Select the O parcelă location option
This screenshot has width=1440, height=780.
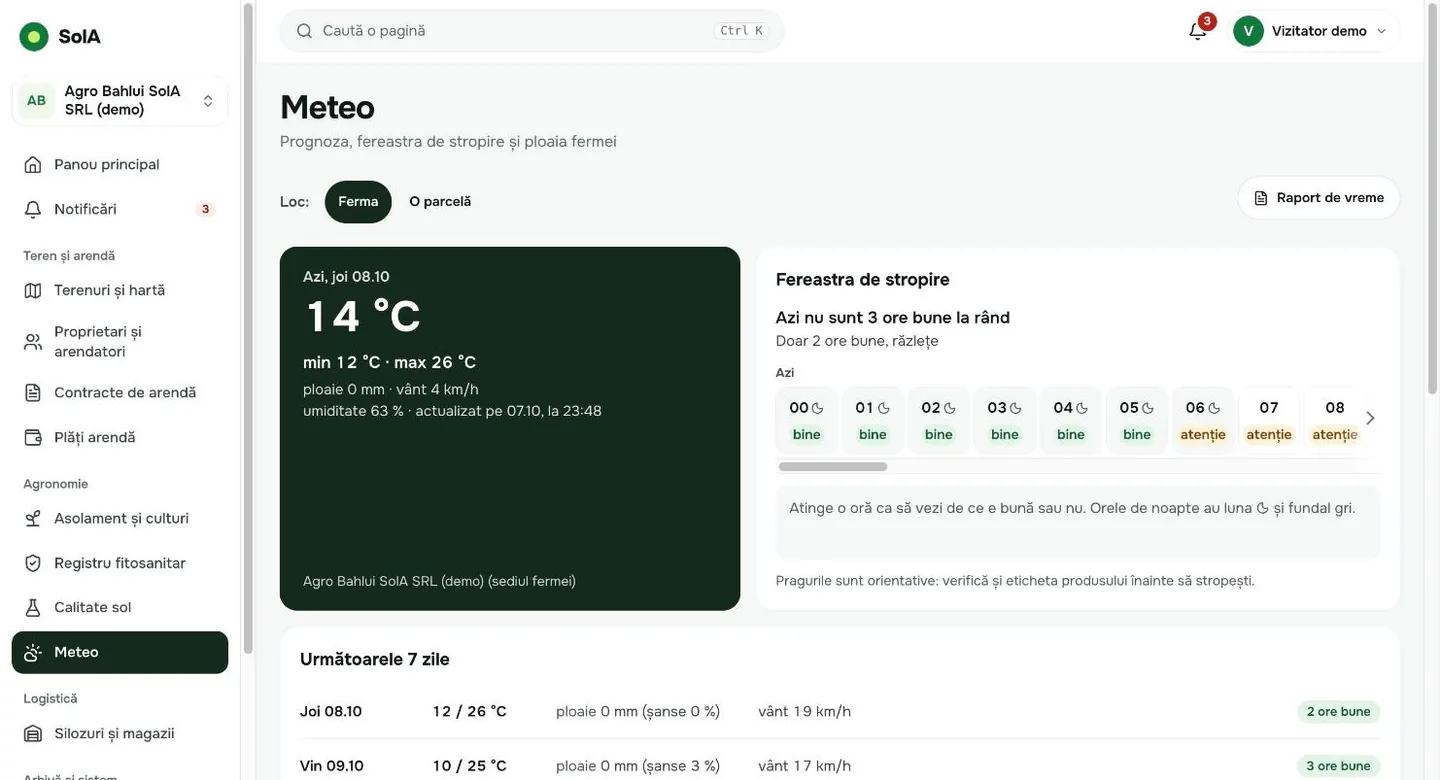440,201
